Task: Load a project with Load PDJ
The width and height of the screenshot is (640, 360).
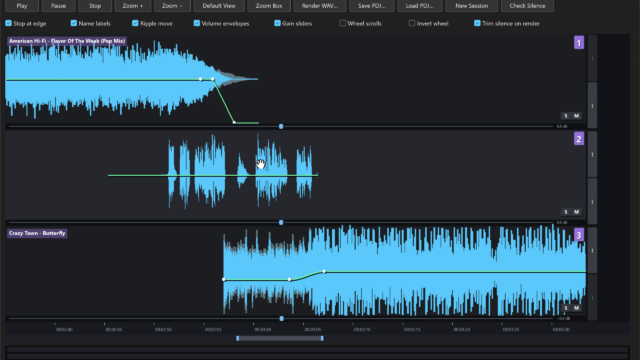Action: [420, 6]
